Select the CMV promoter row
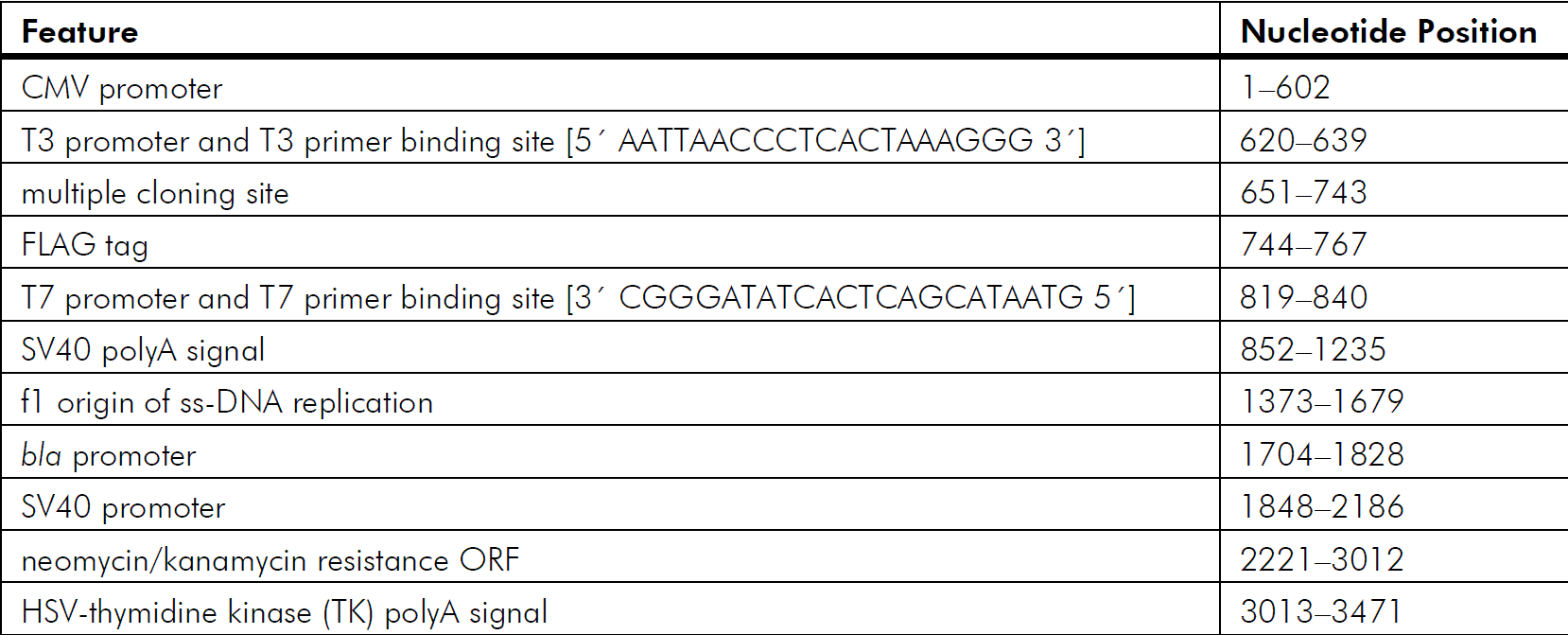Screen dimensions: 1568x635 784,87
